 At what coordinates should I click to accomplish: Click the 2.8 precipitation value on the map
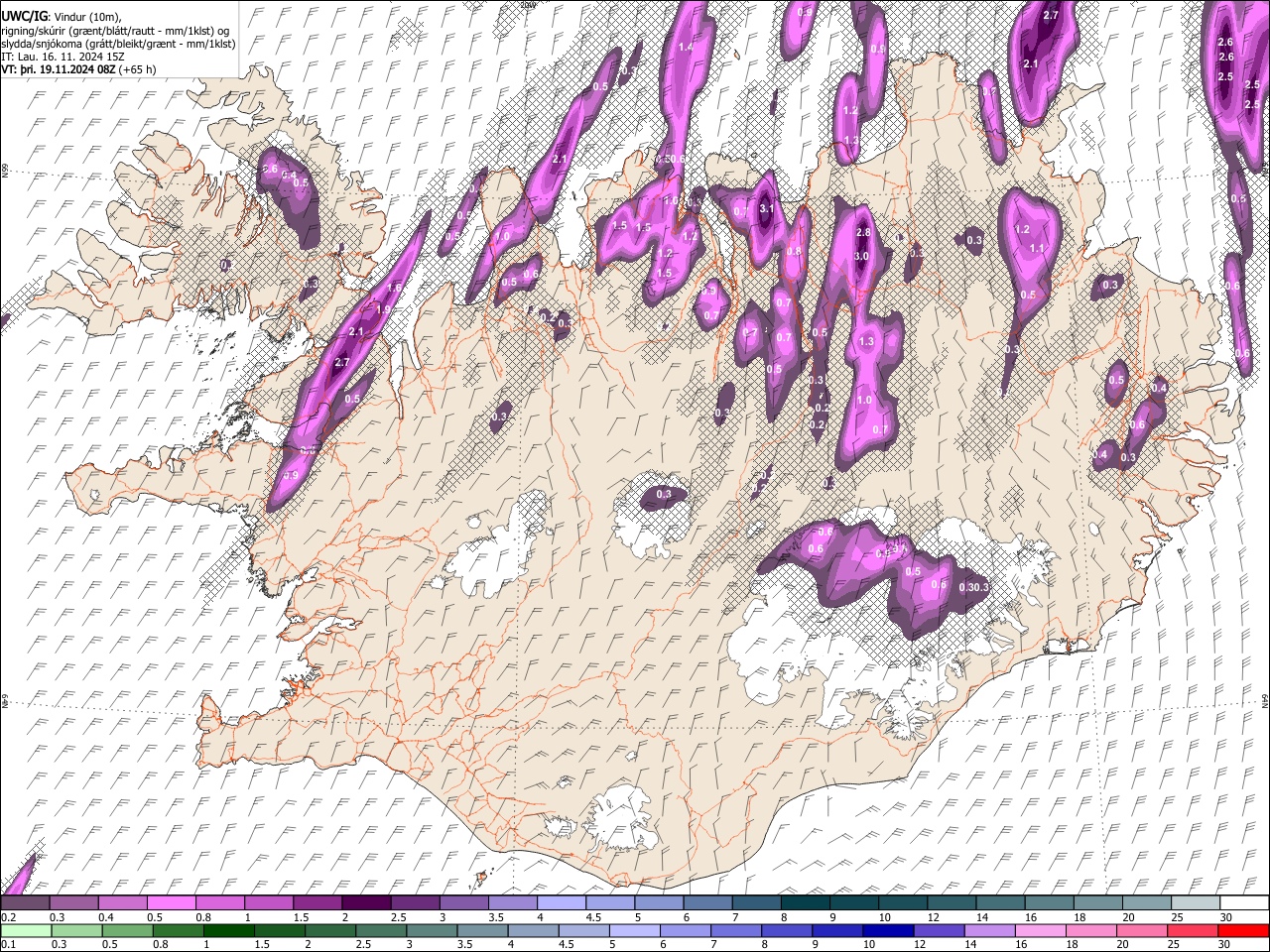[x=862, y=232]
